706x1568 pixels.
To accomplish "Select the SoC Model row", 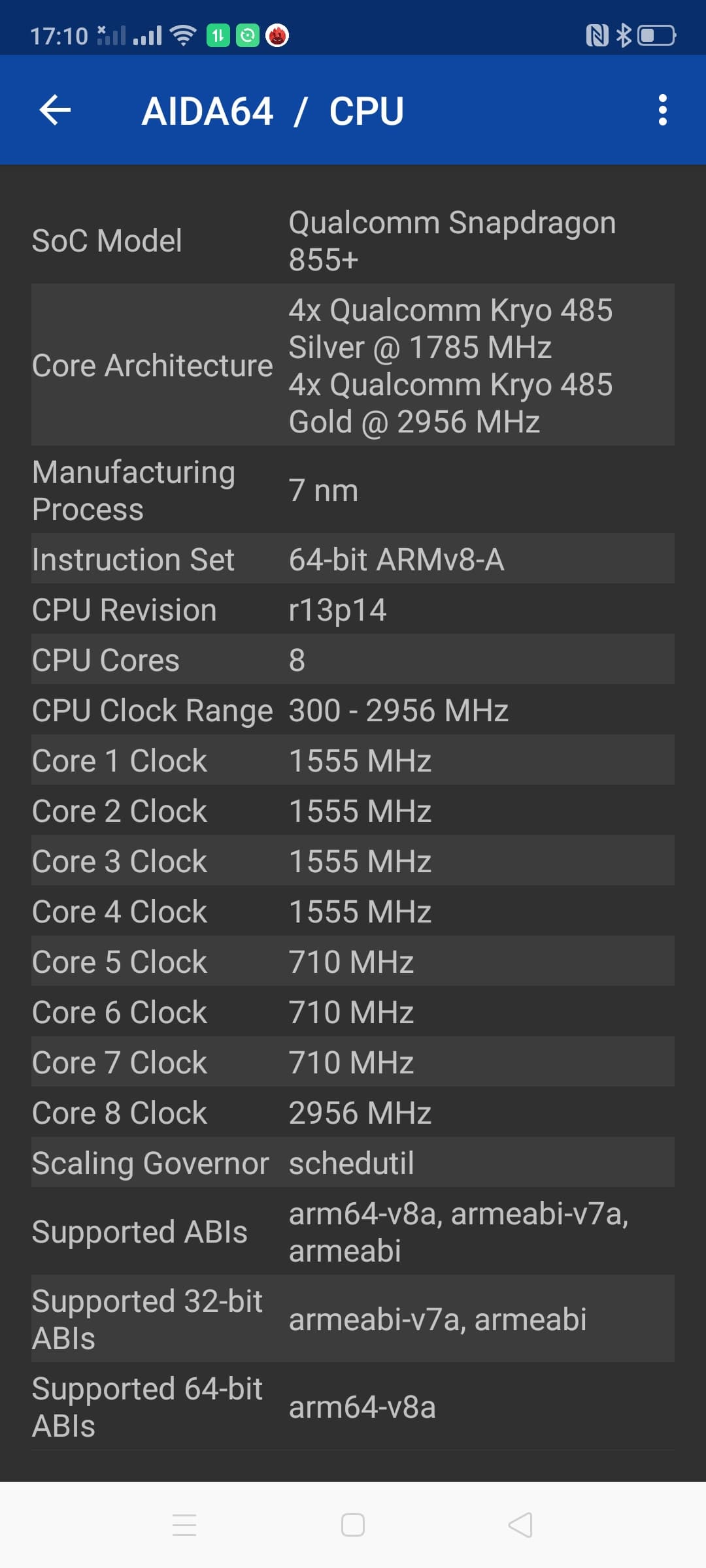I will (353, 240).
